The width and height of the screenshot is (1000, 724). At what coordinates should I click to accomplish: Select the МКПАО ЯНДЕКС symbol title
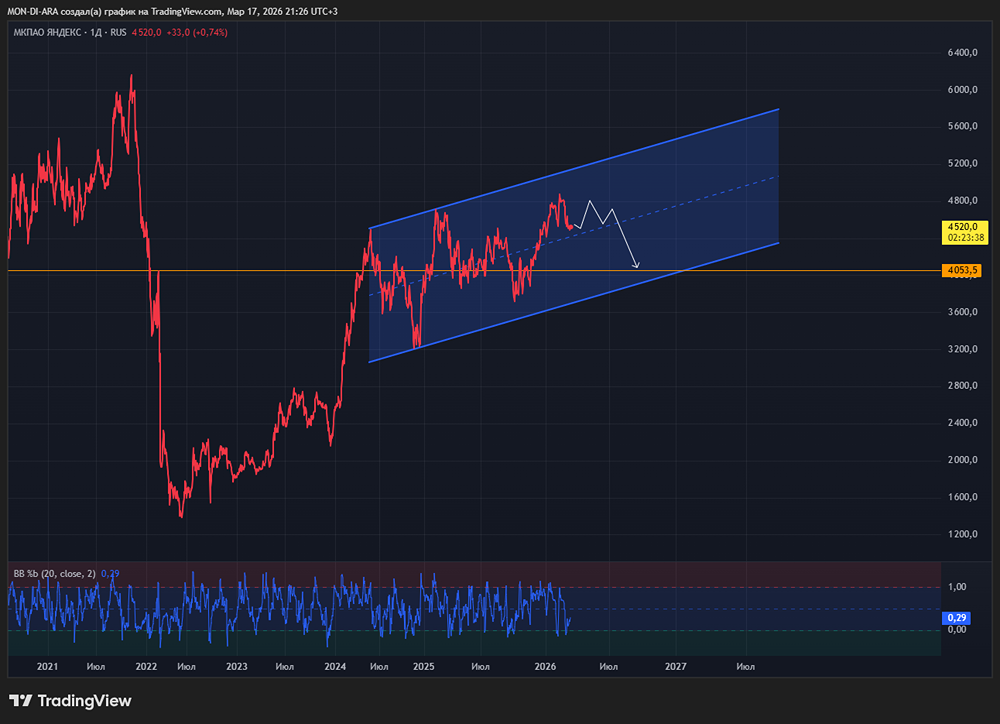(x=47, y=33)
